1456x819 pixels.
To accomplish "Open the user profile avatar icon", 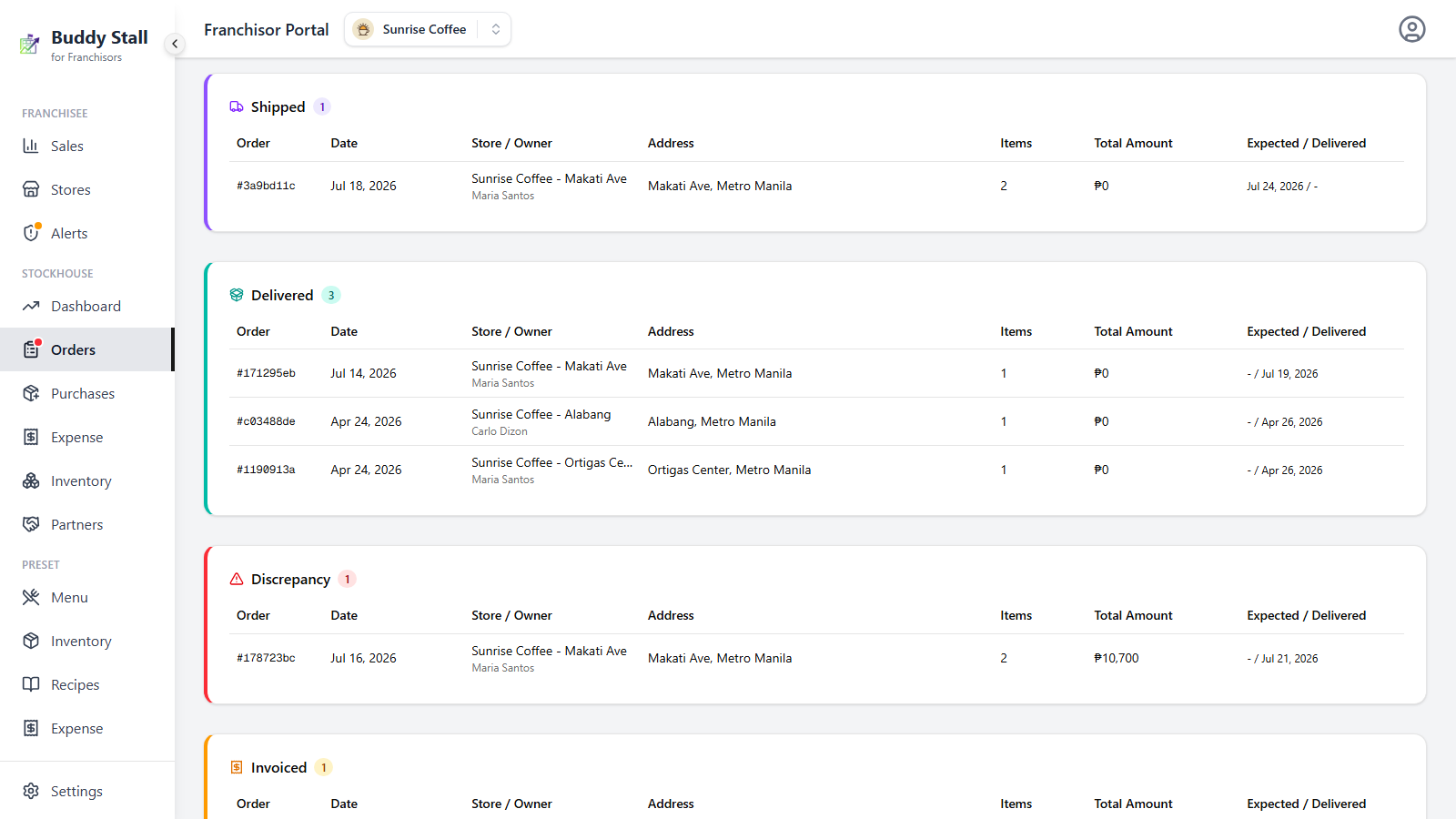I will [1412, 29].
